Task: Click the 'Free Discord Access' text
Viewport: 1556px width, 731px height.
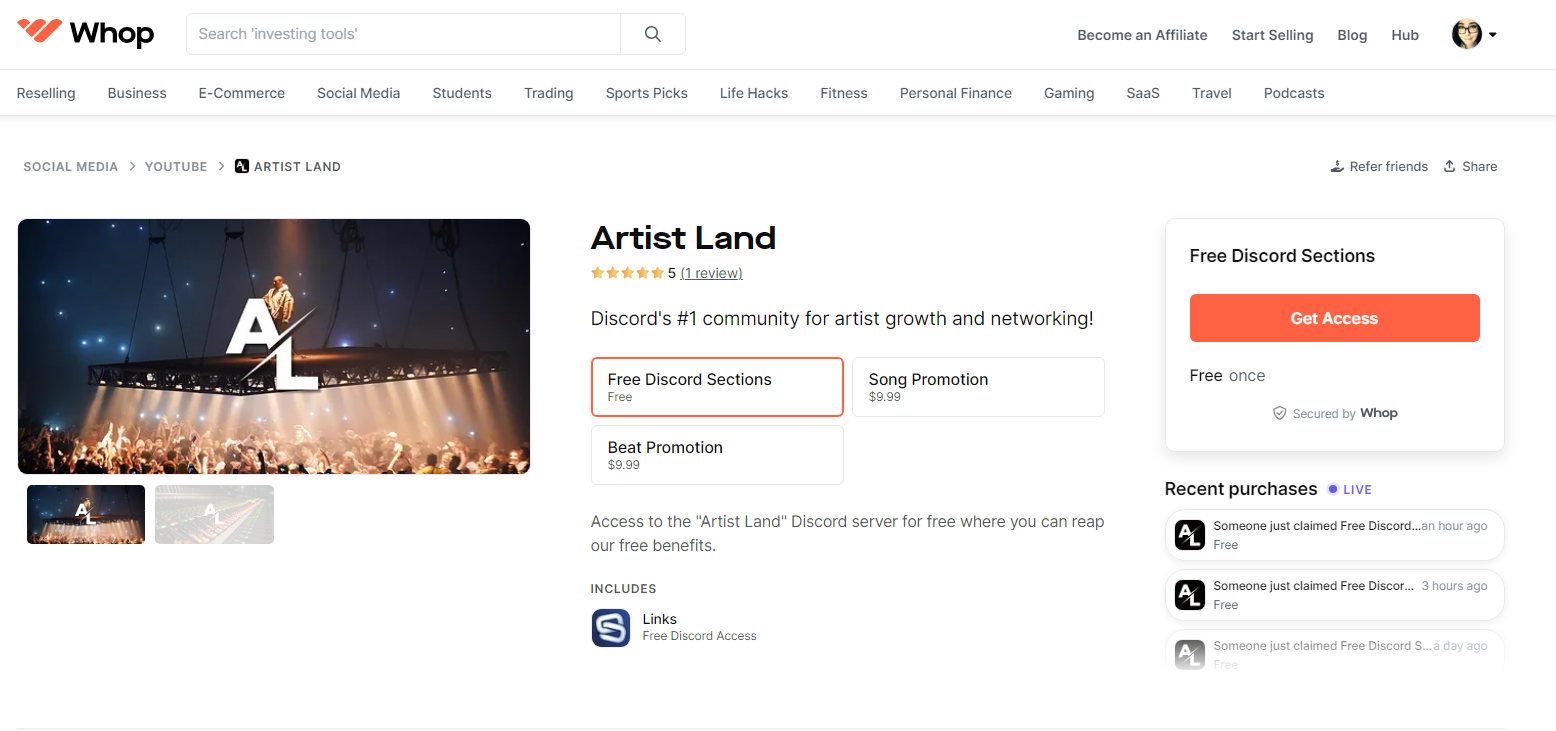Action: pyautogui.click(x=700, y=636)
